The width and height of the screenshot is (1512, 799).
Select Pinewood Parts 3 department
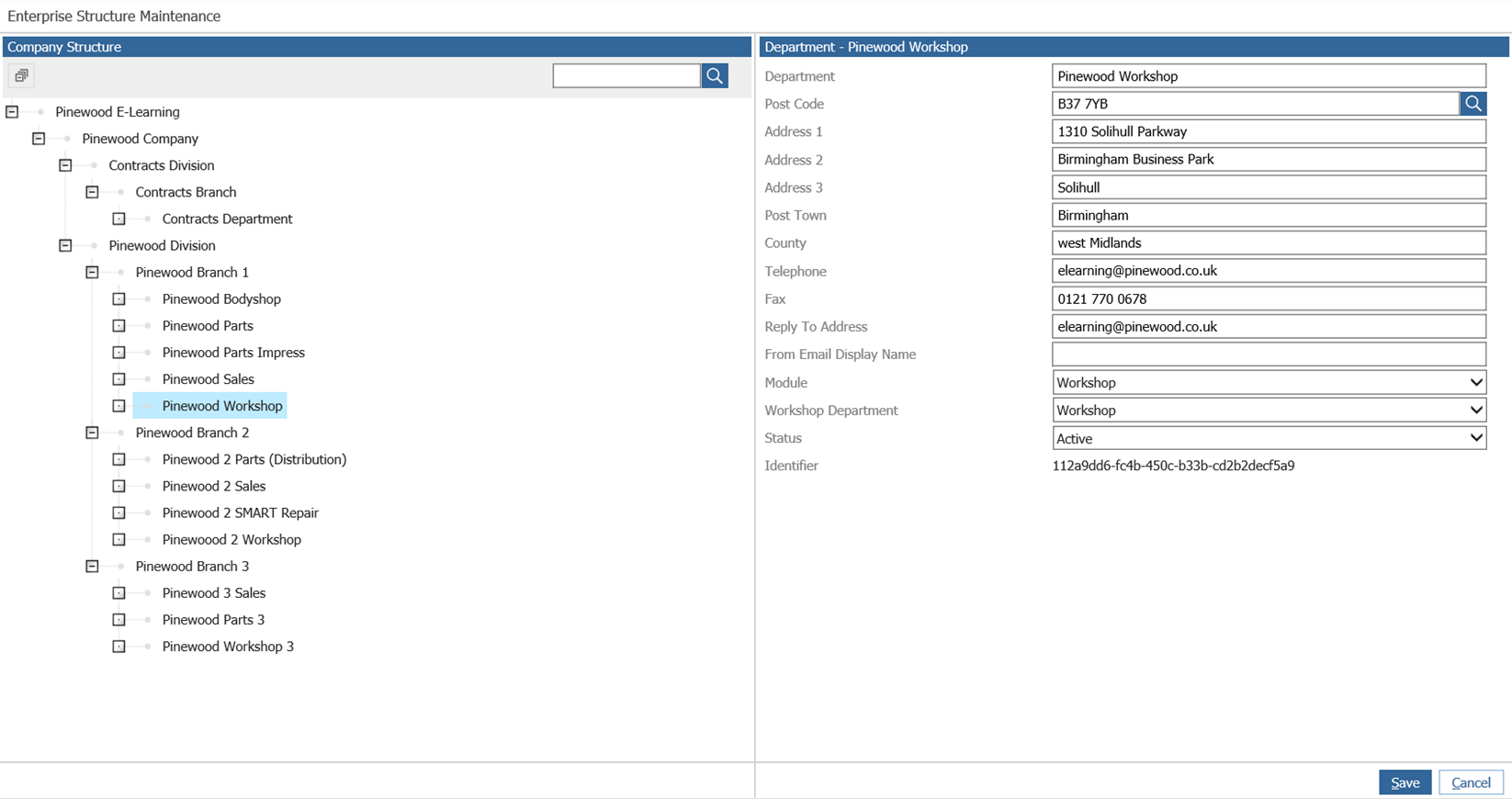click(x=213, y=620)
